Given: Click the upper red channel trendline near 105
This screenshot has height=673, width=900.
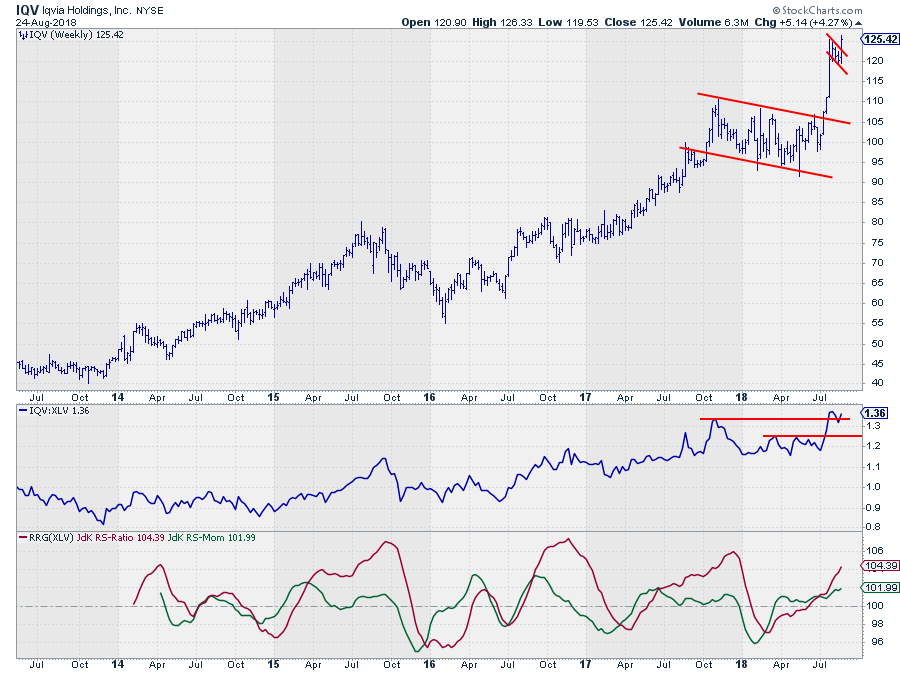Looking at the screenshot, I should pyautogui.click(x=774, y=108).
